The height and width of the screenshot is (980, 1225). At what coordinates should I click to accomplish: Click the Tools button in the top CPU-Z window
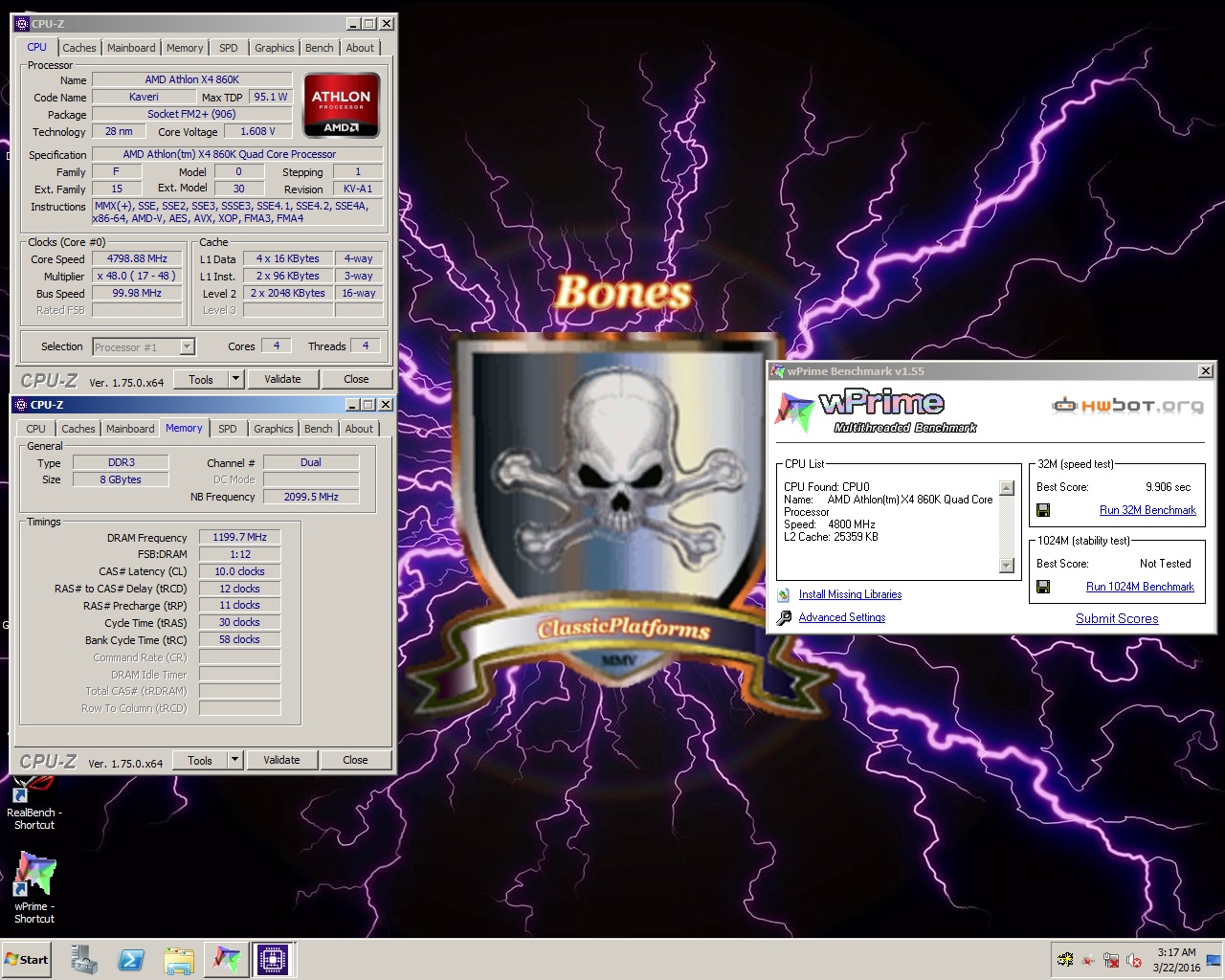[201, 379]
